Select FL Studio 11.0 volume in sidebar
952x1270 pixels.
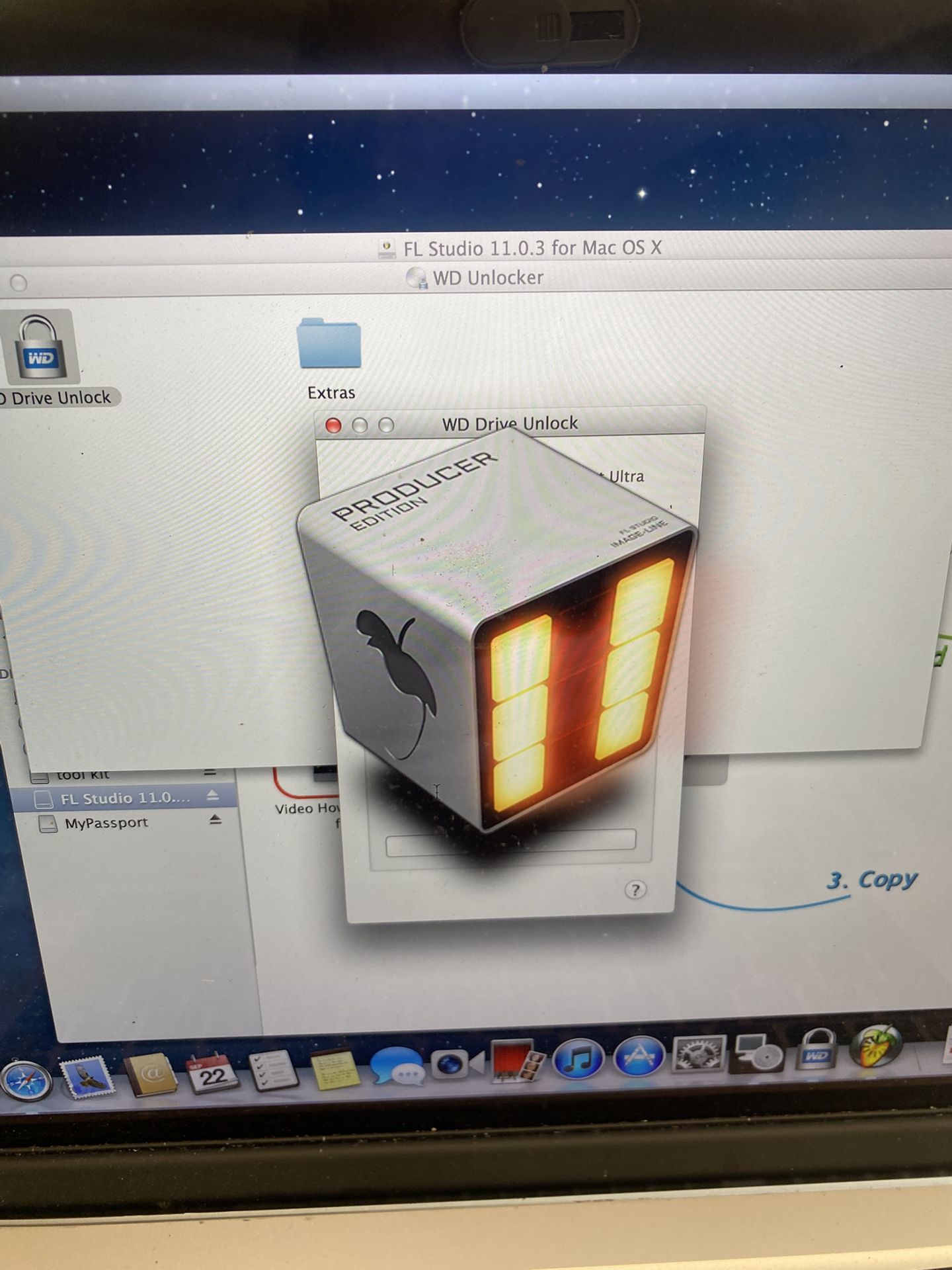point(124,798)
